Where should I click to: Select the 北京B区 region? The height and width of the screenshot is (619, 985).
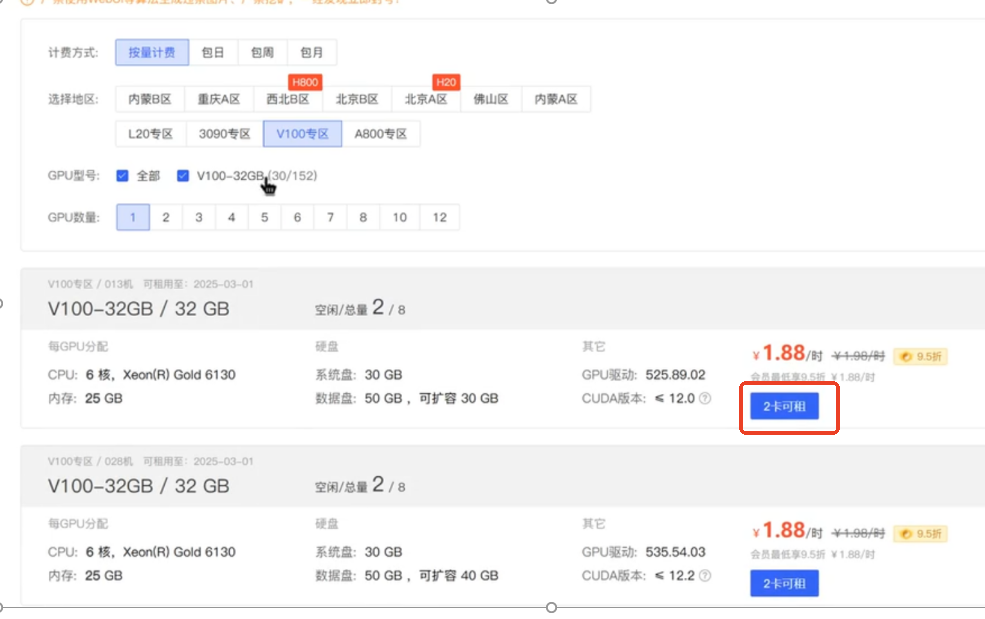point(357,99)
